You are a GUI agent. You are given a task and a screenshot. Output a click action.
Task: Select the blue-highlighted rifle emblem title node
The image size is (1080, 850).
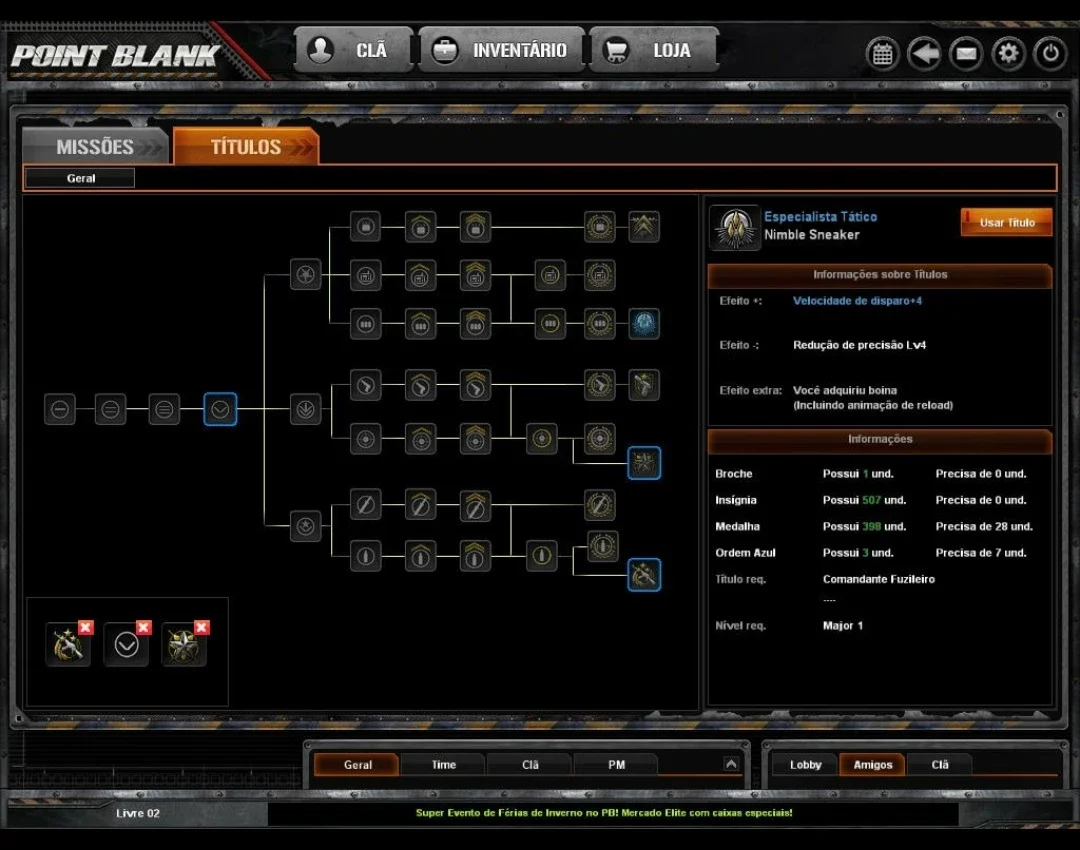click(x=644, y=575)
